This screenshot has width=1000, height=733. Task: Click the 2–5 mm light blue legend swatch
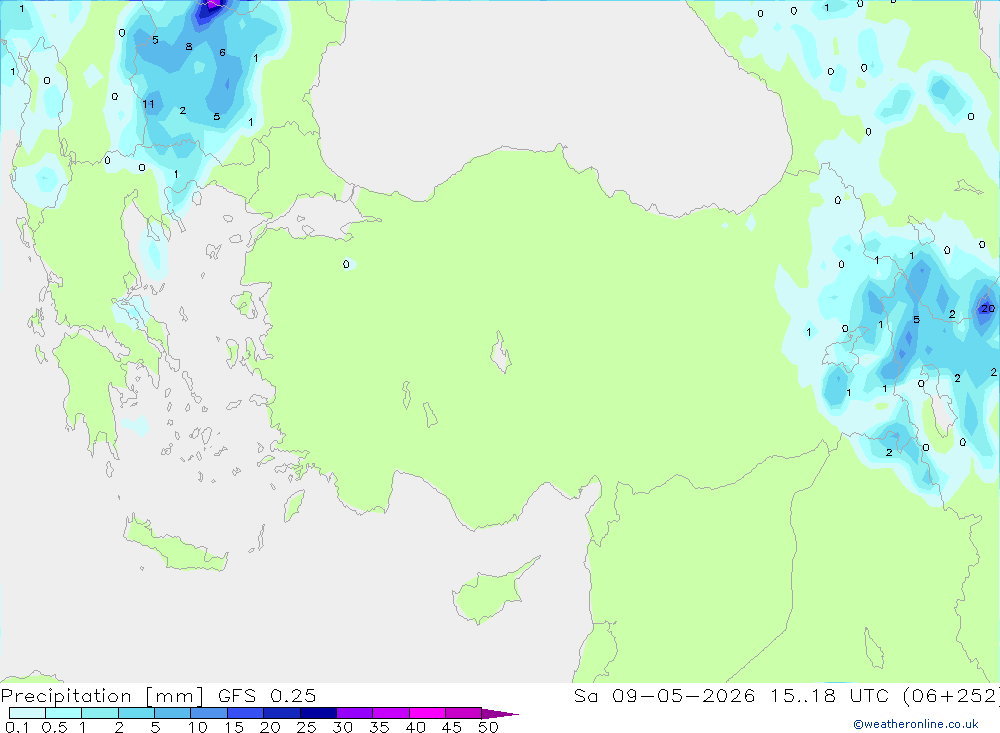coord(136,713)
